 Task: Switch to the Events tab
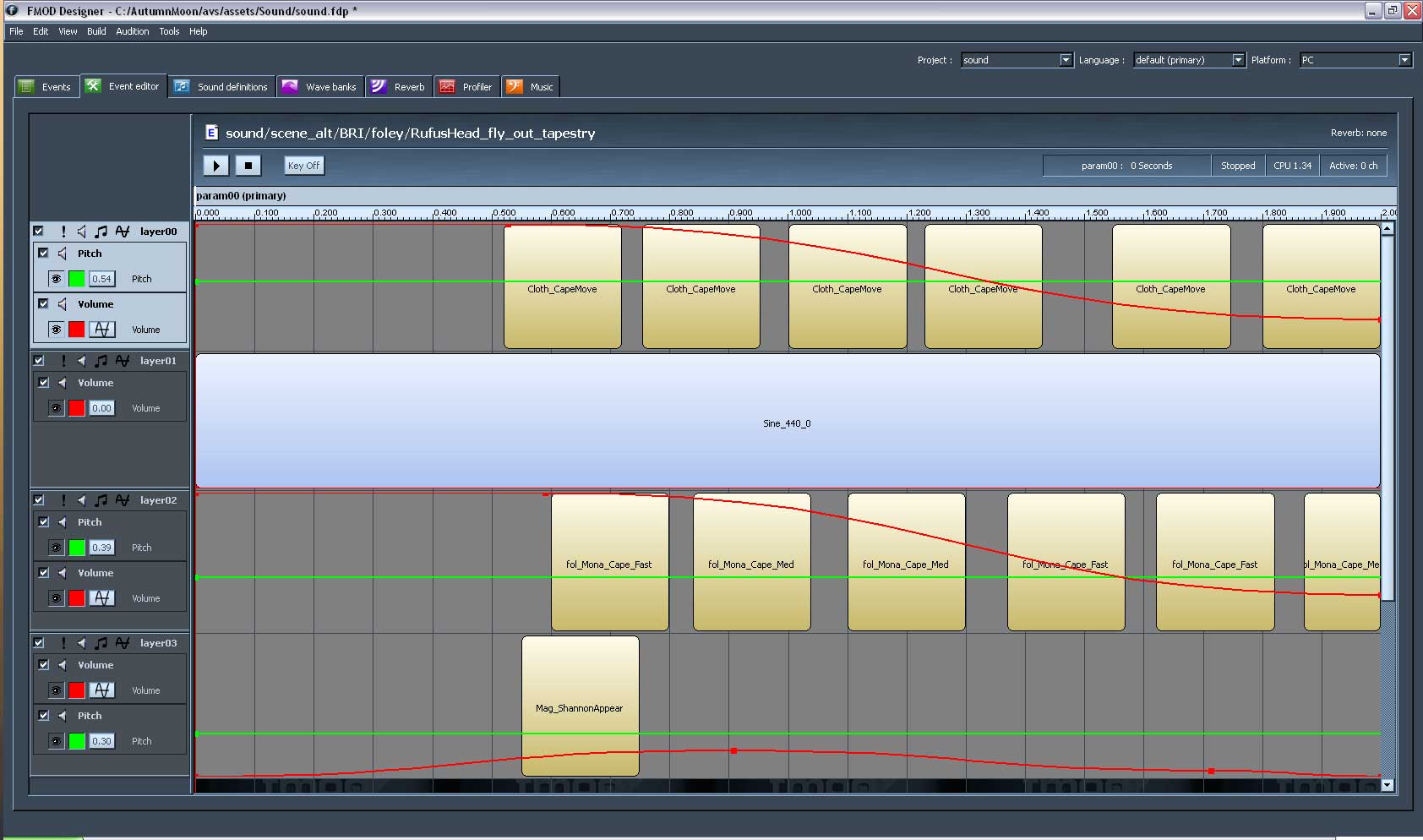(x=46, y=87)
